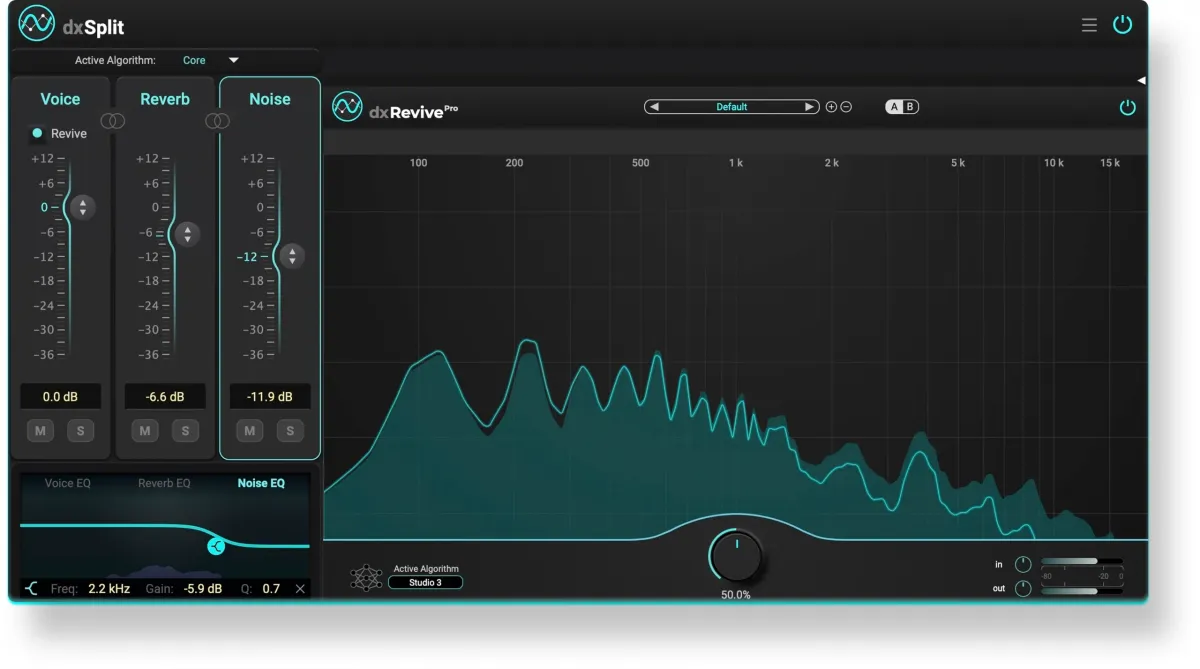Click the link icon between Voice and Reverb

pyautogui.click(x=114, y=121)
